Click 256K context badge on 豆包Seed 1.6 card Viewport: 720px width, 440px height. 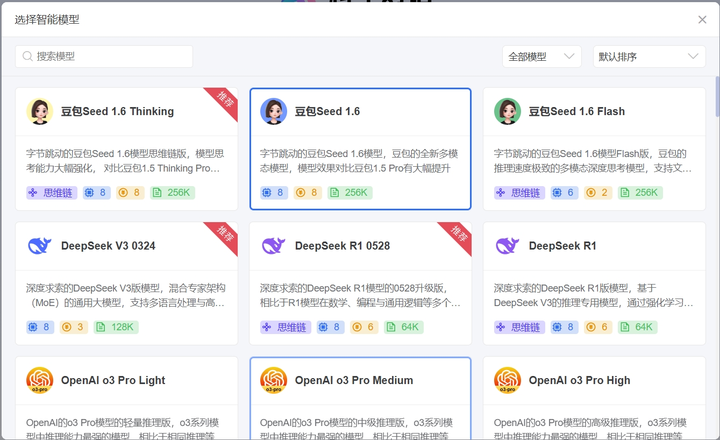(350, 192)
